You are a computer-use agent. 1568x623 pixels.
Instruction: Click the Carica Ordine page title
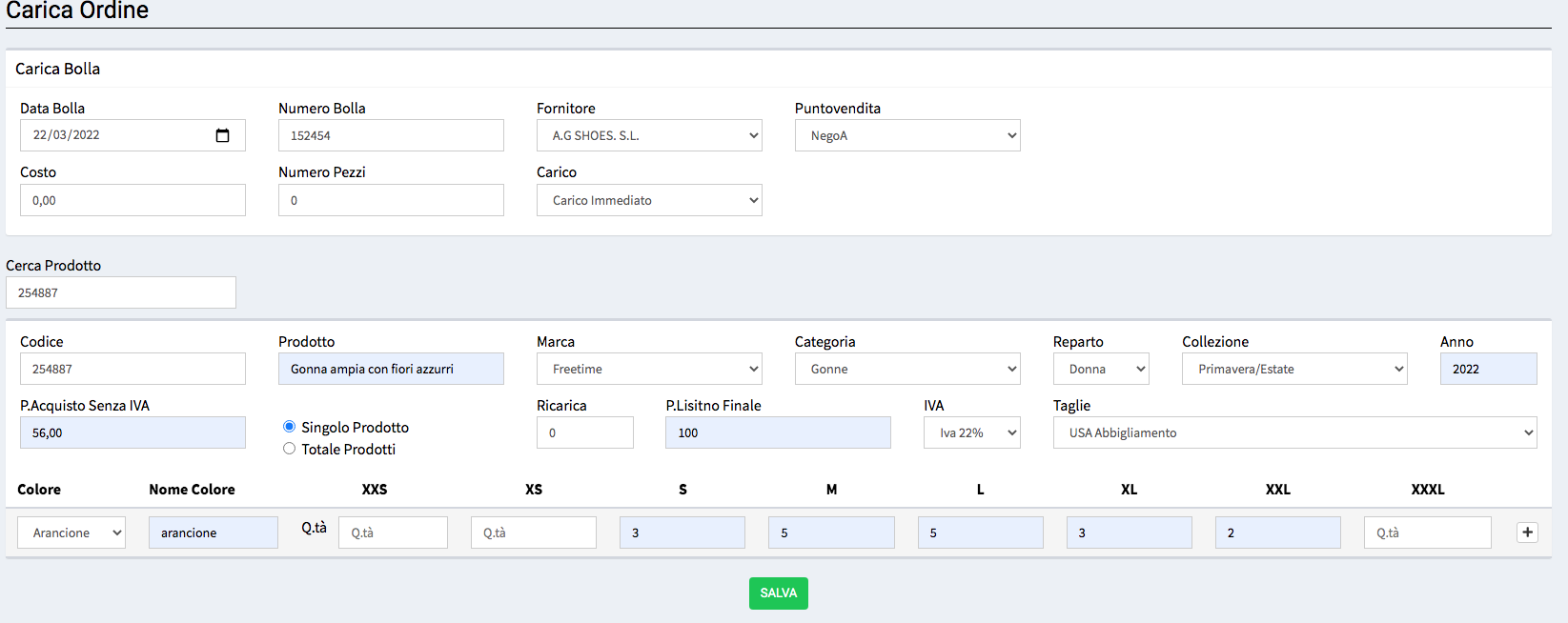(77, 10)
